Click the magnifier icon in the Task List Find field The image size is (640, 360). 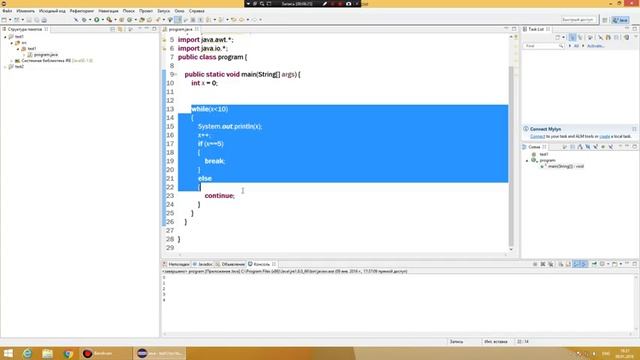pyautogui.click(x=561, y=46)
